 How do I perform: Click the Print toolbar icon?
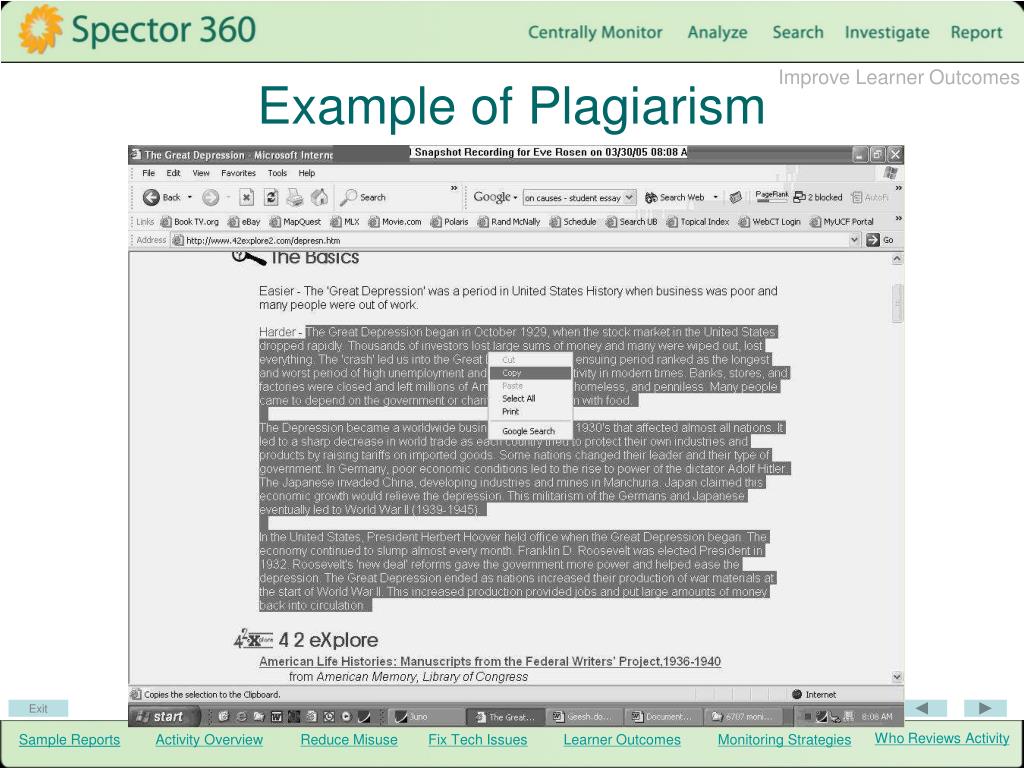point(295,197)
